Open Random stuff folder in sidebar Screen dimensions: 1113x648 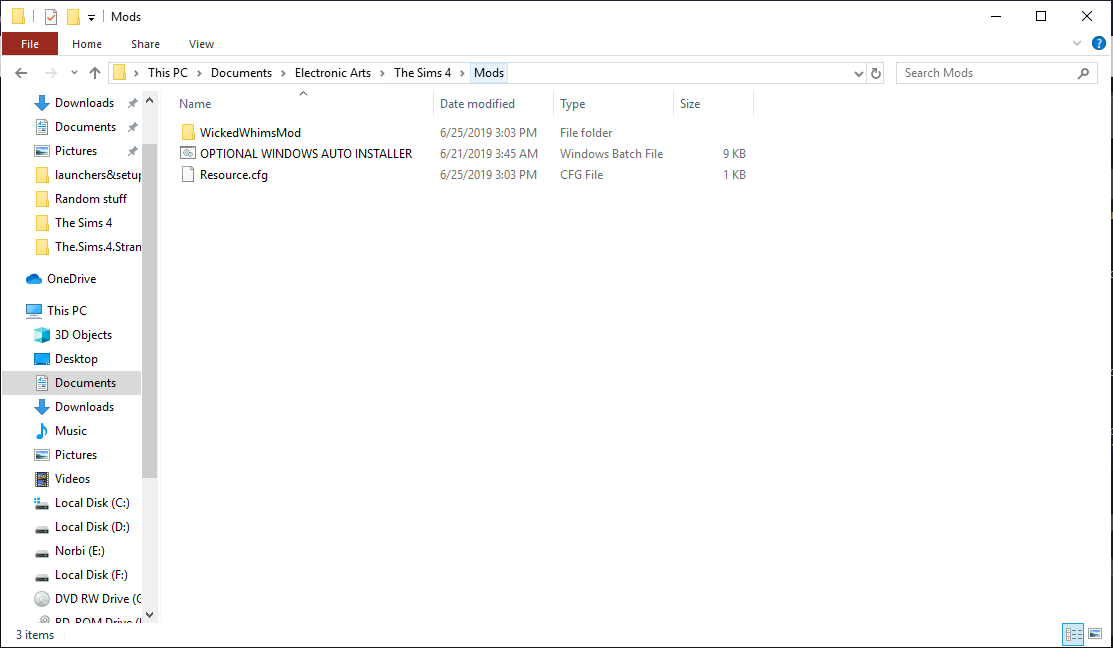point(91,199)
